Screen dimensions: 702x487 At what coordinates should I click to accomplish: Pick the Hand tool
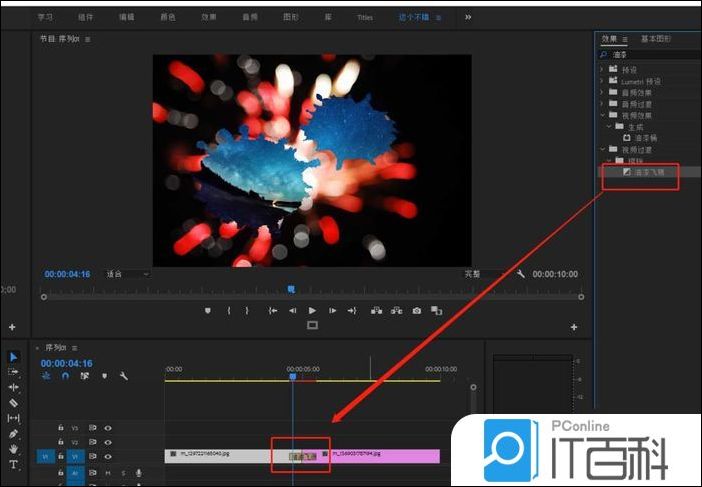pyautogui.click(x=14, y=449)
